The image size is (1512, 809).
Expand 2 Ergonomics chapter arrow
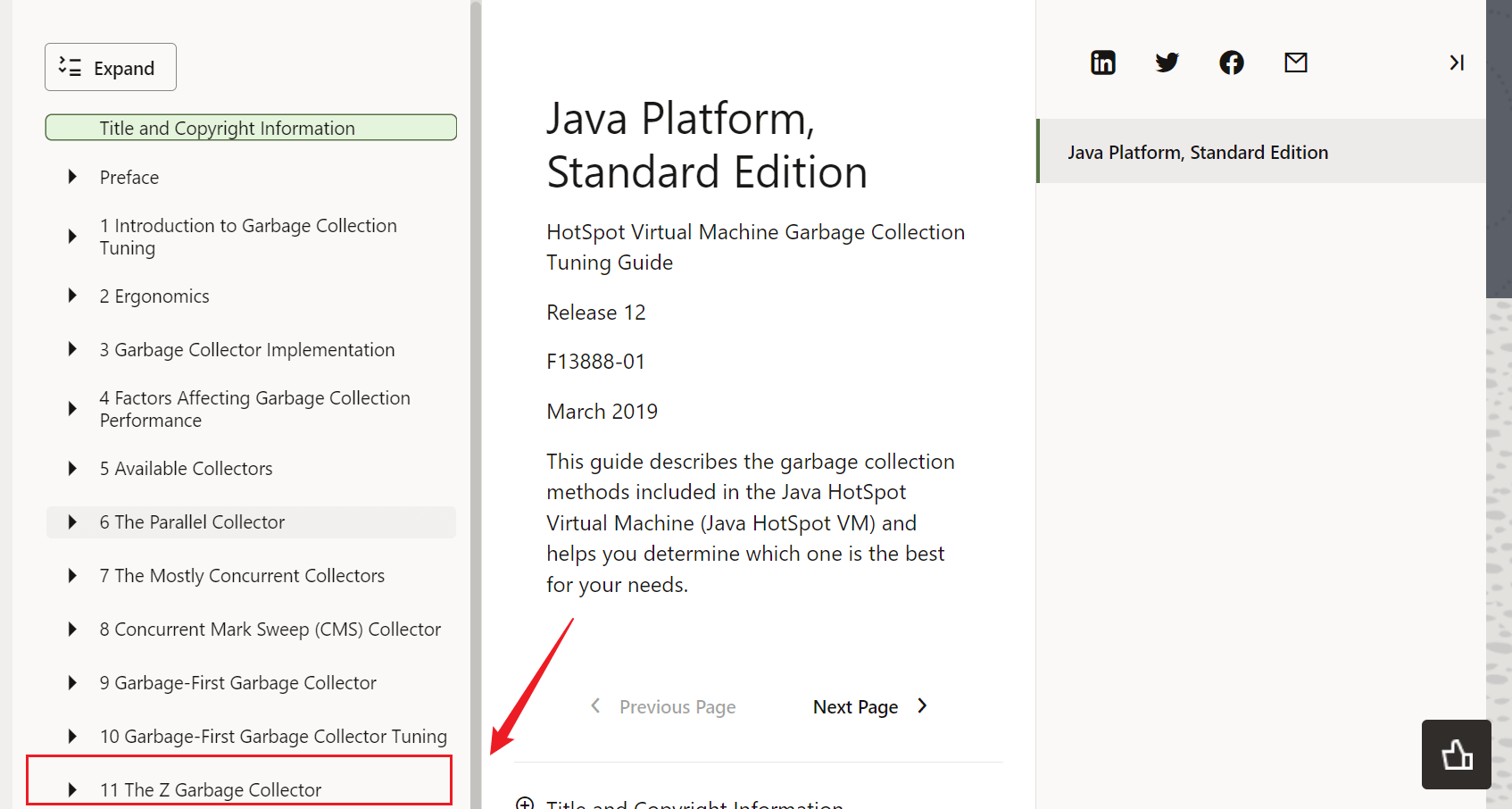pyautogui.click(x=72, y=296)
